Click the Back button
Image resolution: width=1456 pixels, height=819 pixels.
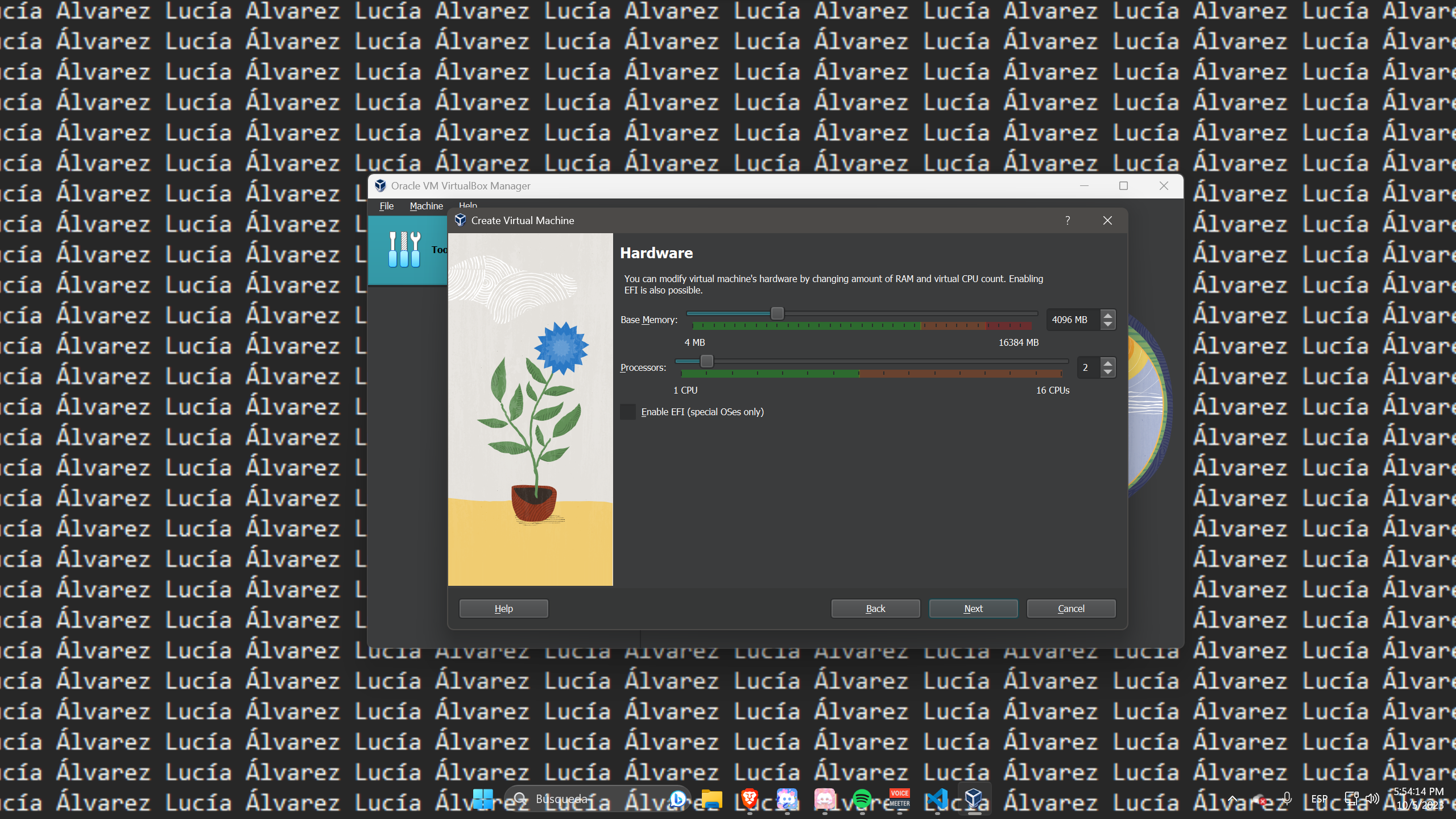click(x=875, y=609)
